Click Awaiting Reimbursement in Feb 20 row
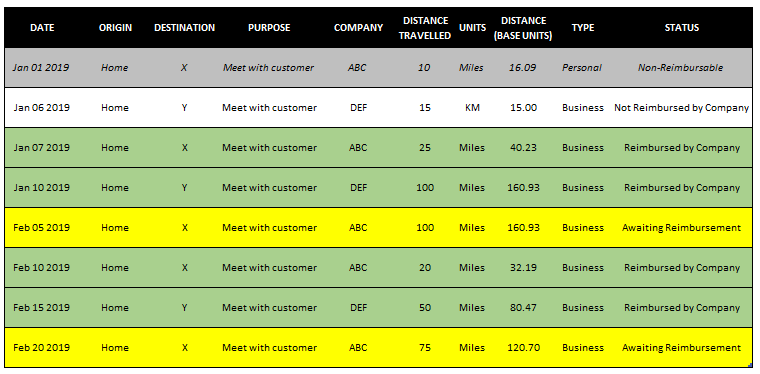Viewport: 760px width, 374px height. [681, 347]
